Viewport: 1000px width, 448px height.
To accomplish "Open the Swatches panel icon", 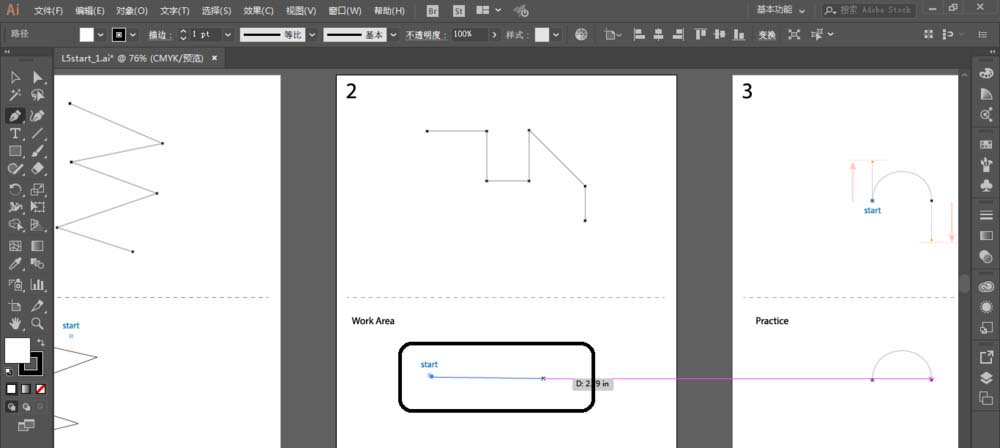I will point(986,145).
